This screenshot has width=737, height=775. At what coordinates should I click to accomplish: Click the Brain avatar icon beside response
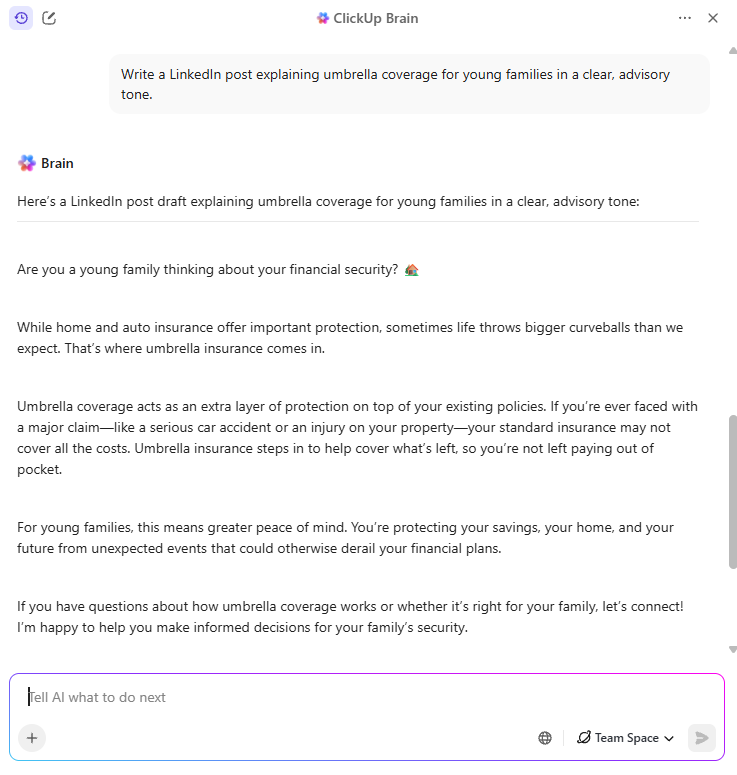pos(27,163)
